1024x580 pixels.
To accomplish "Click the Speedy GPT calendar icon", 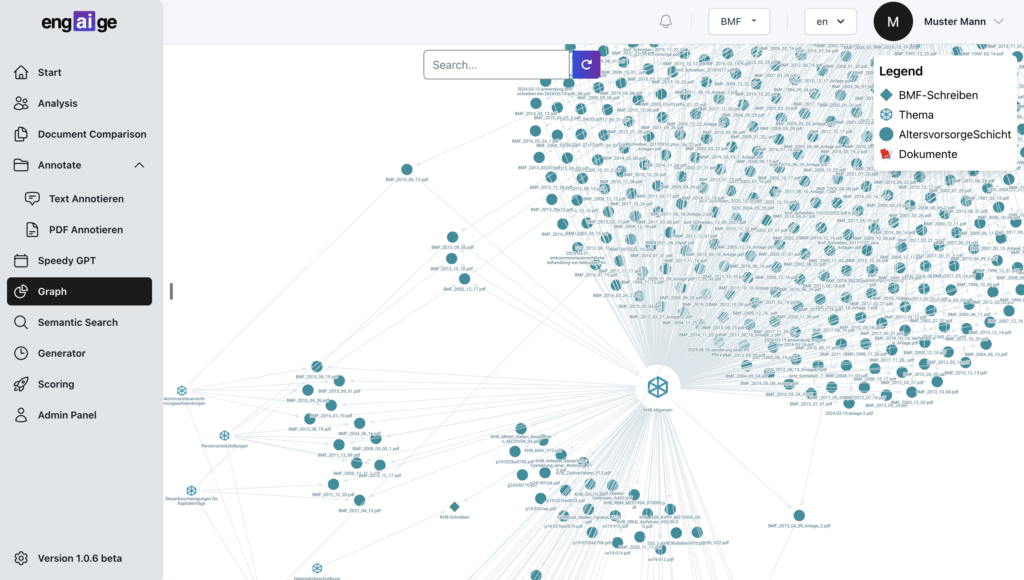I will pyautogui.click(x=21, y=261).
